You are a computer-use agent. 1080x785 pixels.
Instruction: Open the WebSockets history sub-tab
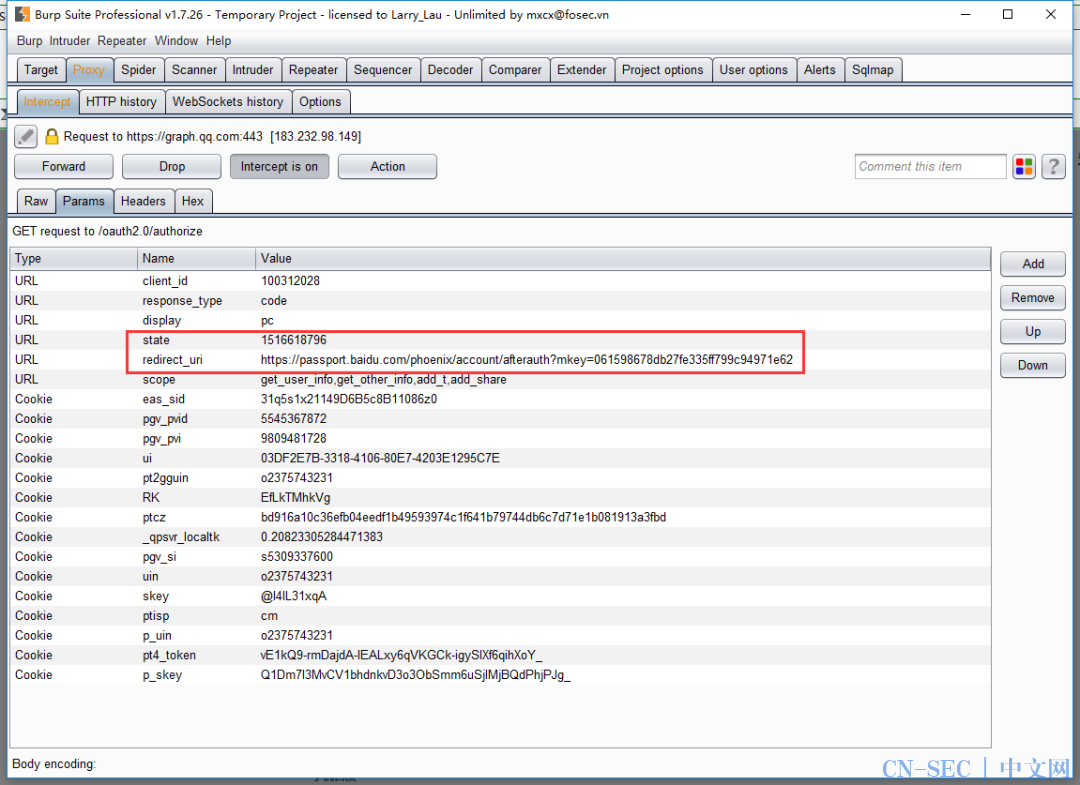pos(228,102)
